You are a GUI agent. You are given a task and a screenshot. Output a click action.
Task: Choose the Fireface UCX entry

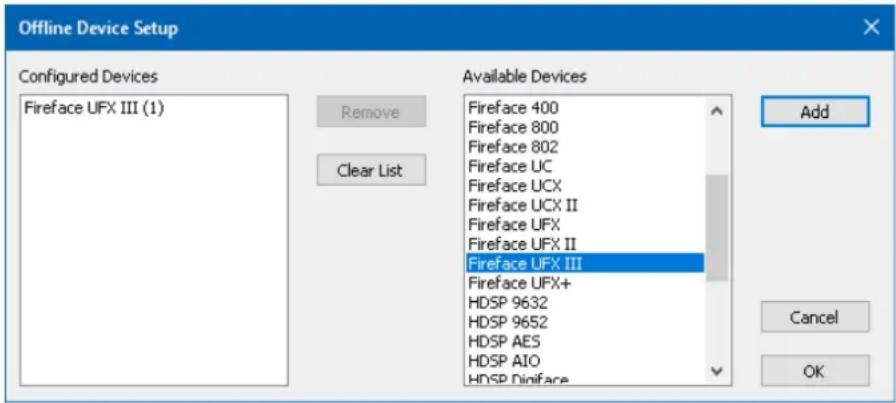(585, 186)
